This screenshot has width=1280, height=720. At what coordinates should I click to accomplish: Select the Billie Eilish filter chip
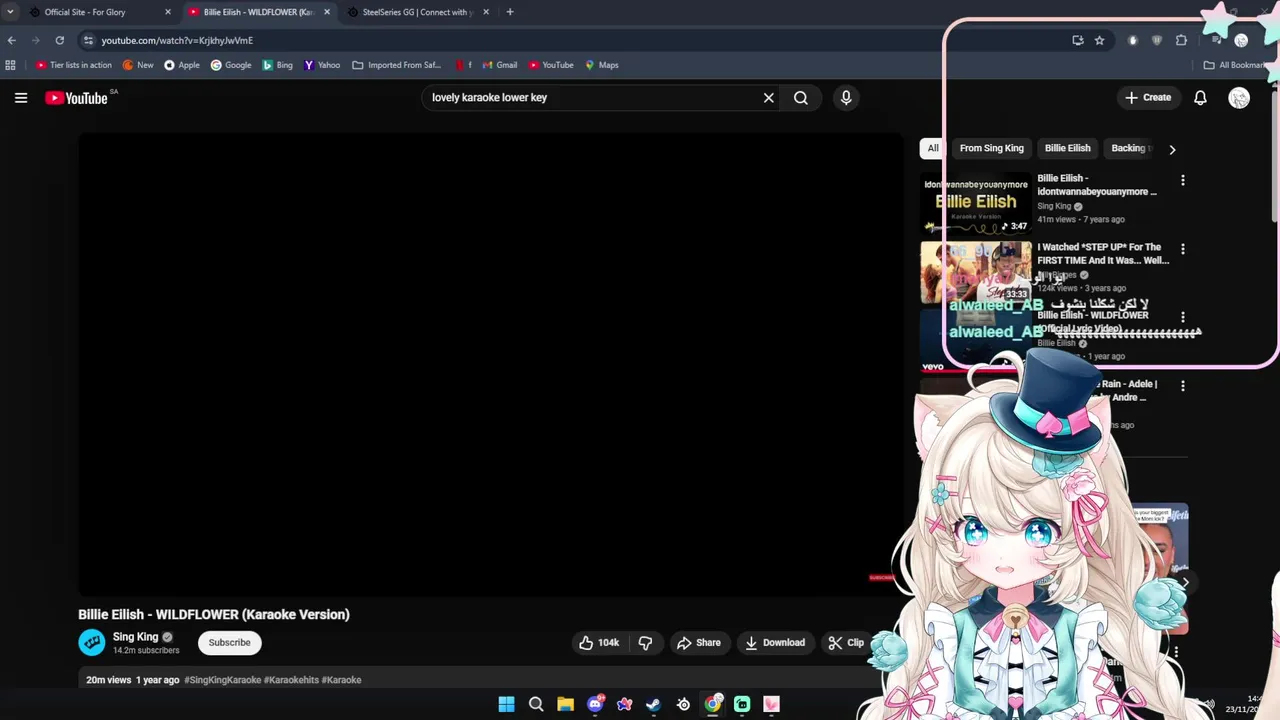click(1068, 148)
